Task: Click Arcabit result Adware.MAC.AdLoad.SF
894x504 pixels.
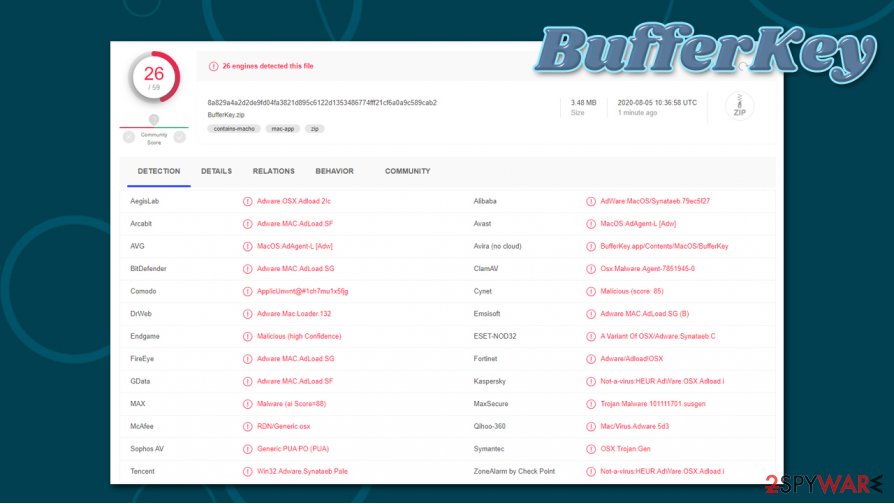Action: [295, 224]
